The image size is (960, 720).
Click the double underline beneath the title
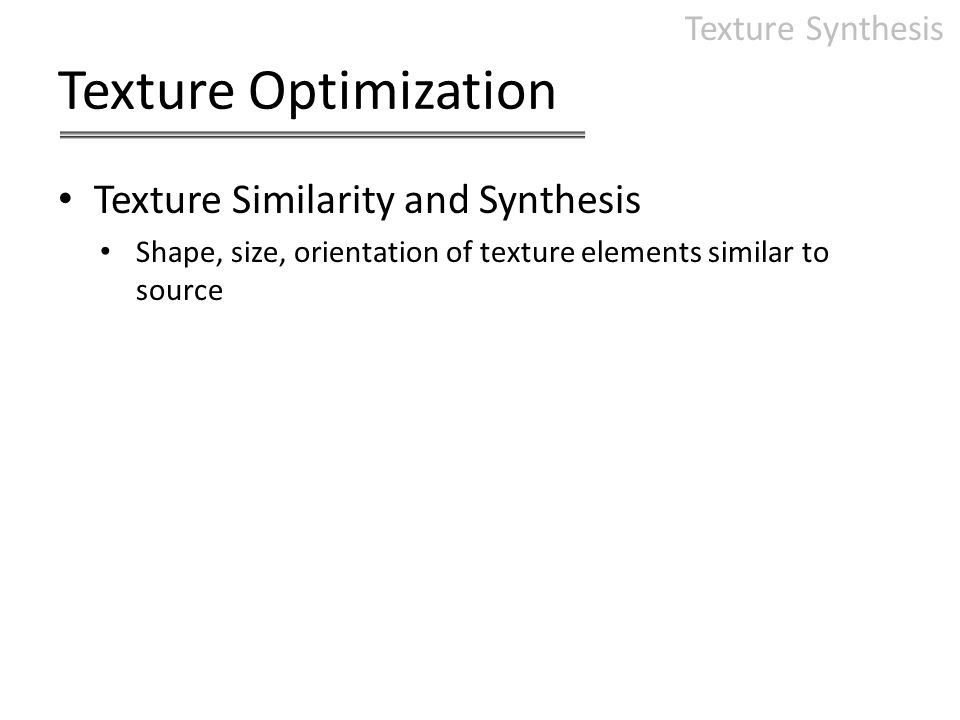click(322, 135)
